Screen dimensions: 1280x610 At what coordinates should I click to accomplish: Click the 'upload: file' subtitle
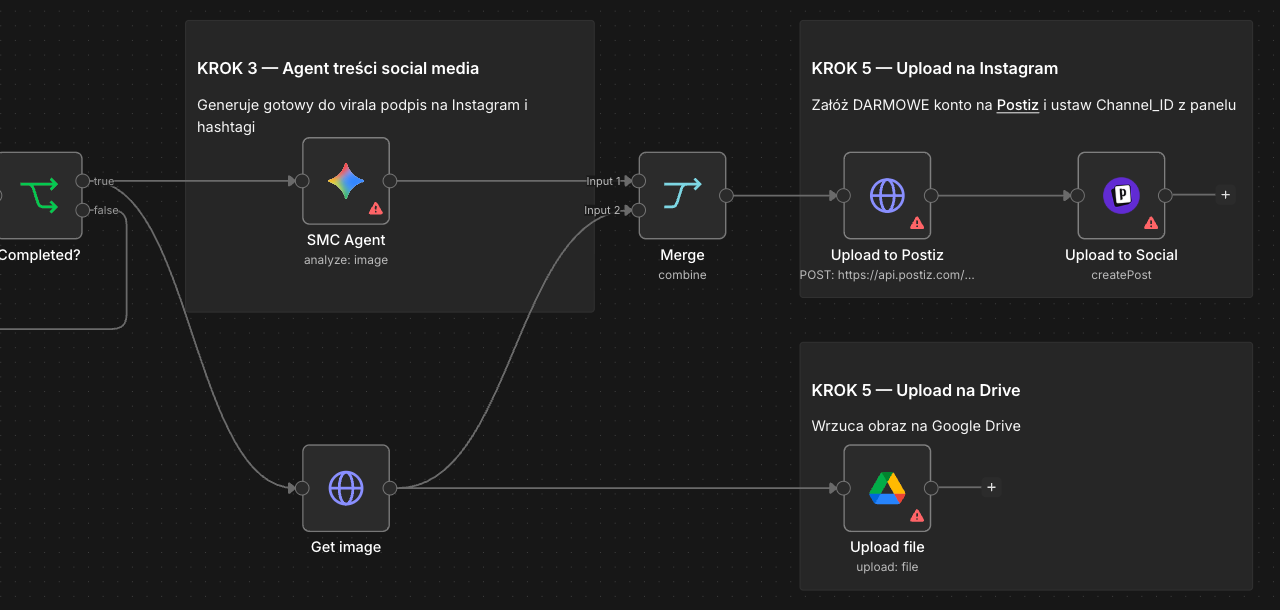[x=887, y=567]
